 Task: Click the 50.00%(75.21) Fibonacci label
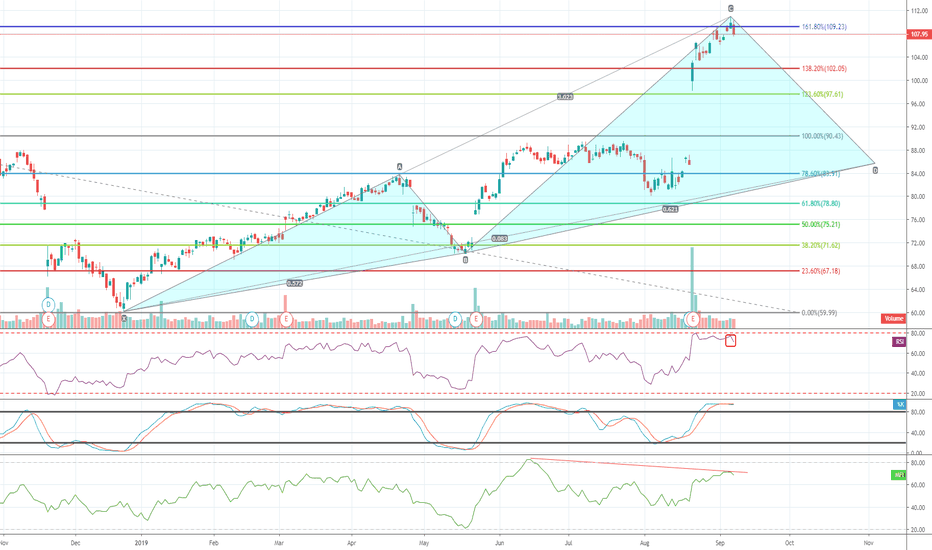pyautogui.click(x=821, y=225)
